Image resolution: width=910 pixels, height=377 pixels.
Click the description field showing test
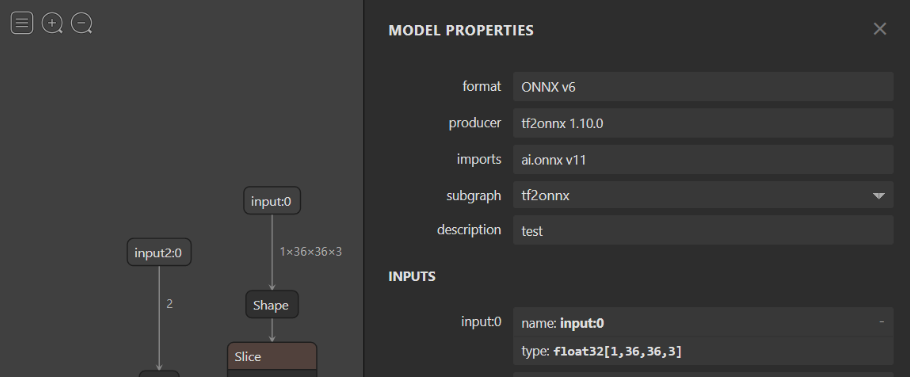pyautogui.click(x=703, y=230)
